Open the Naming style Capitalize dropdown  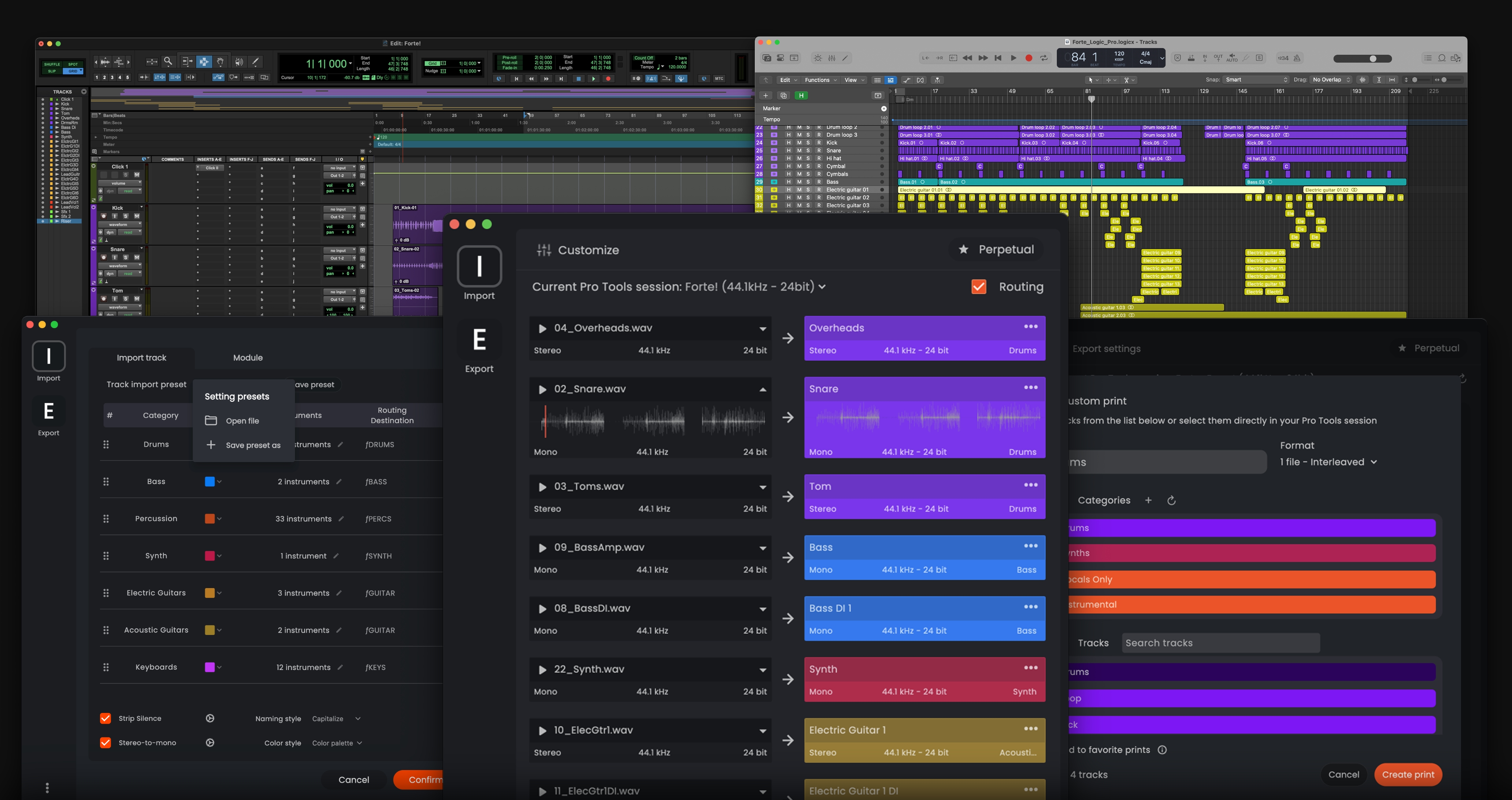[x=336, y=718]
